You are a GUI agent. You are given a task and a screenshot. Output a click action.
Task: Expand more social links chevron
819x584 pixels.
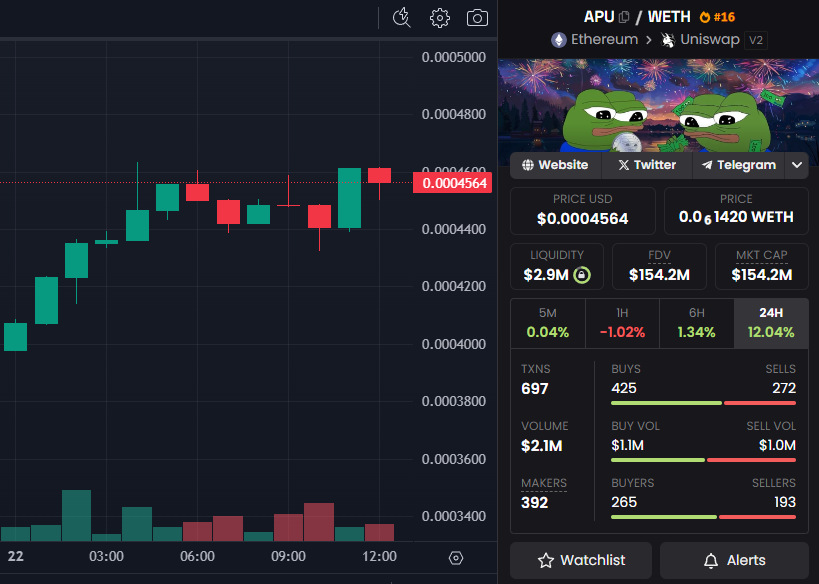[x=797, y=165]
